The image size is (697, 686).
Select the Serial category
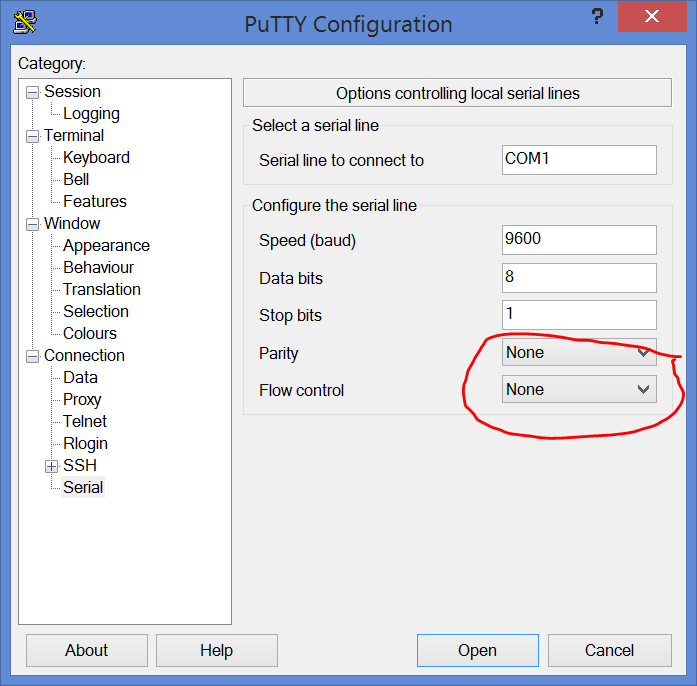coord(83,488)
